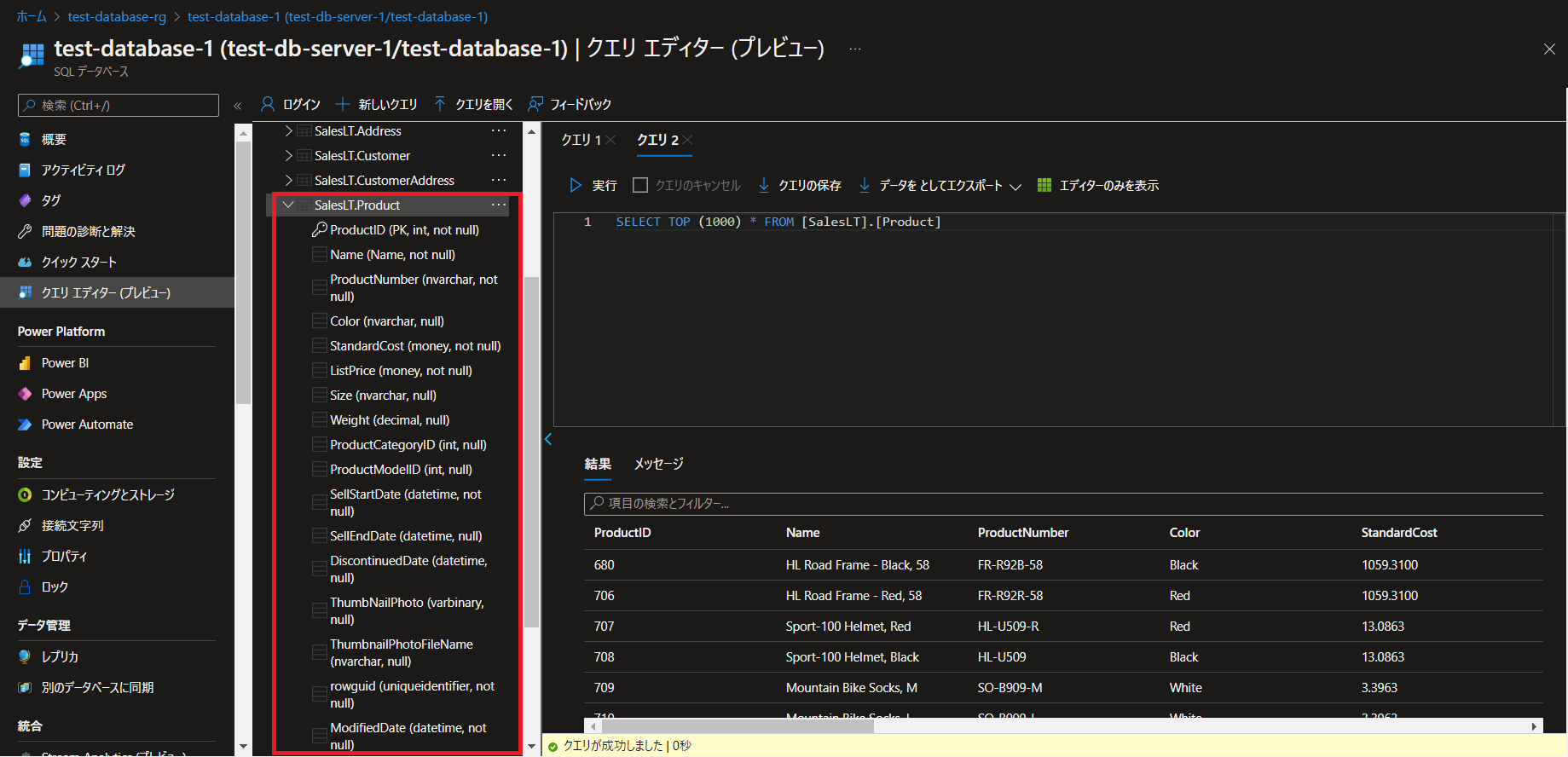Collapse the object explorer with the left arrow

(548, 439)
